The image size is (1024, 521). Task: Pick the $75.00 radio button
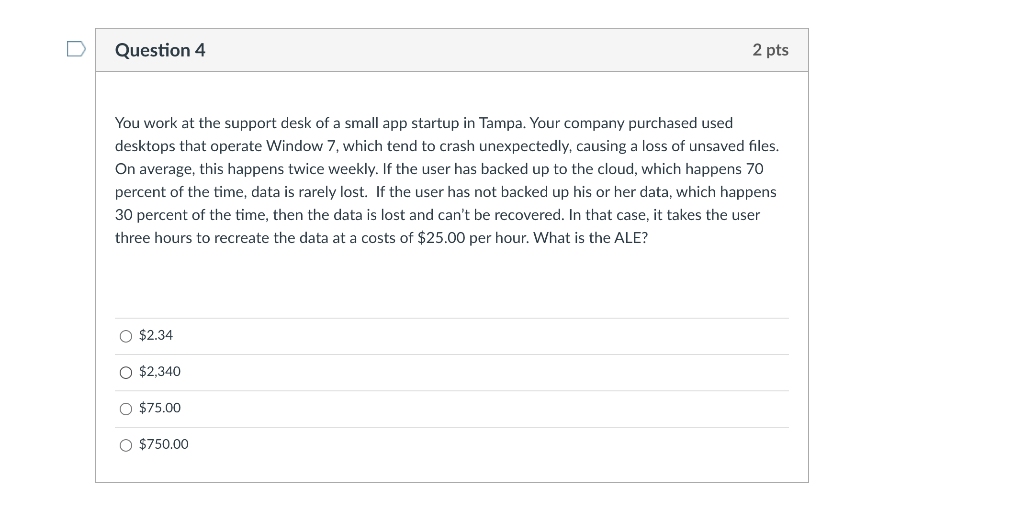(x=125, y=409)
